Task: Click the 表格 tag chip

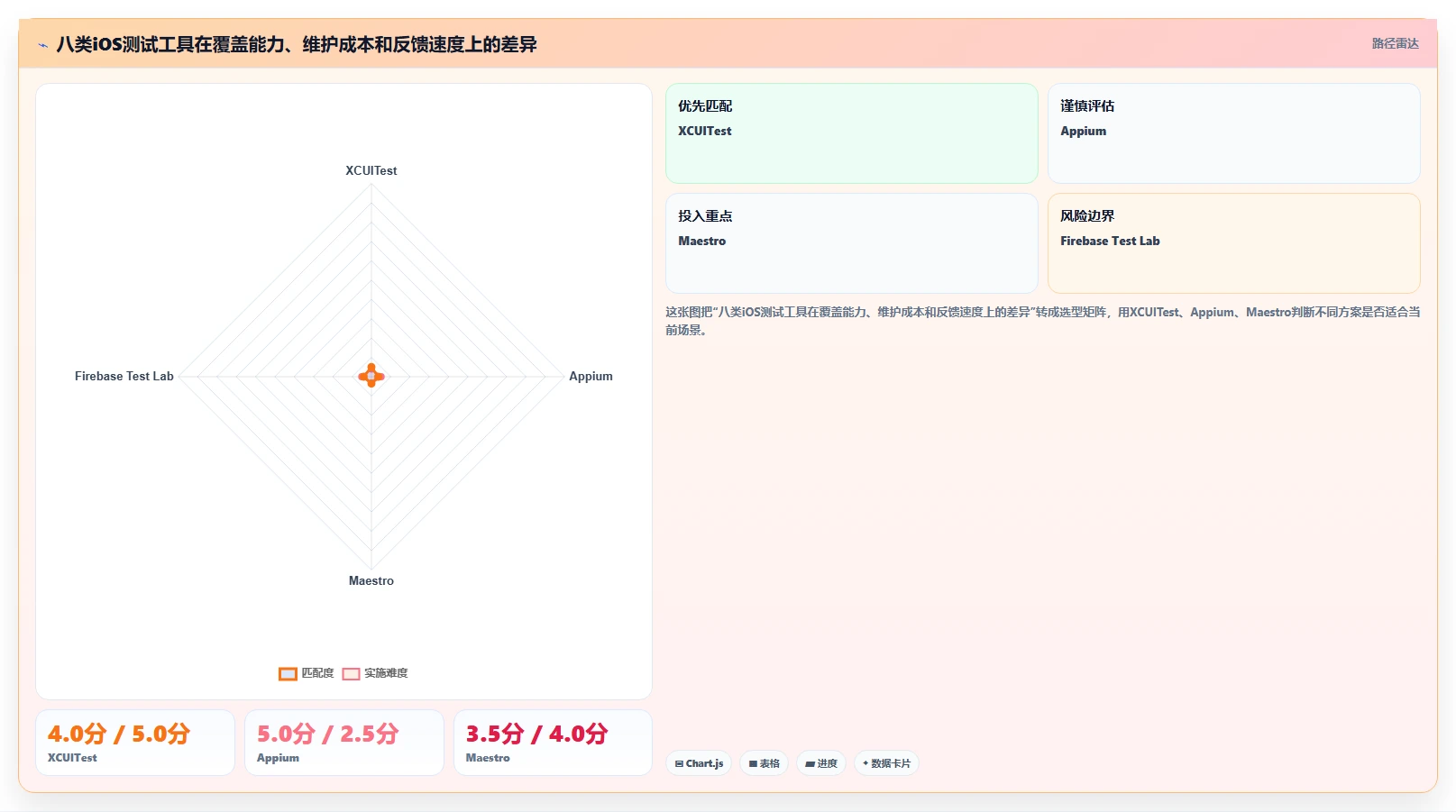Action: point(764,763)
